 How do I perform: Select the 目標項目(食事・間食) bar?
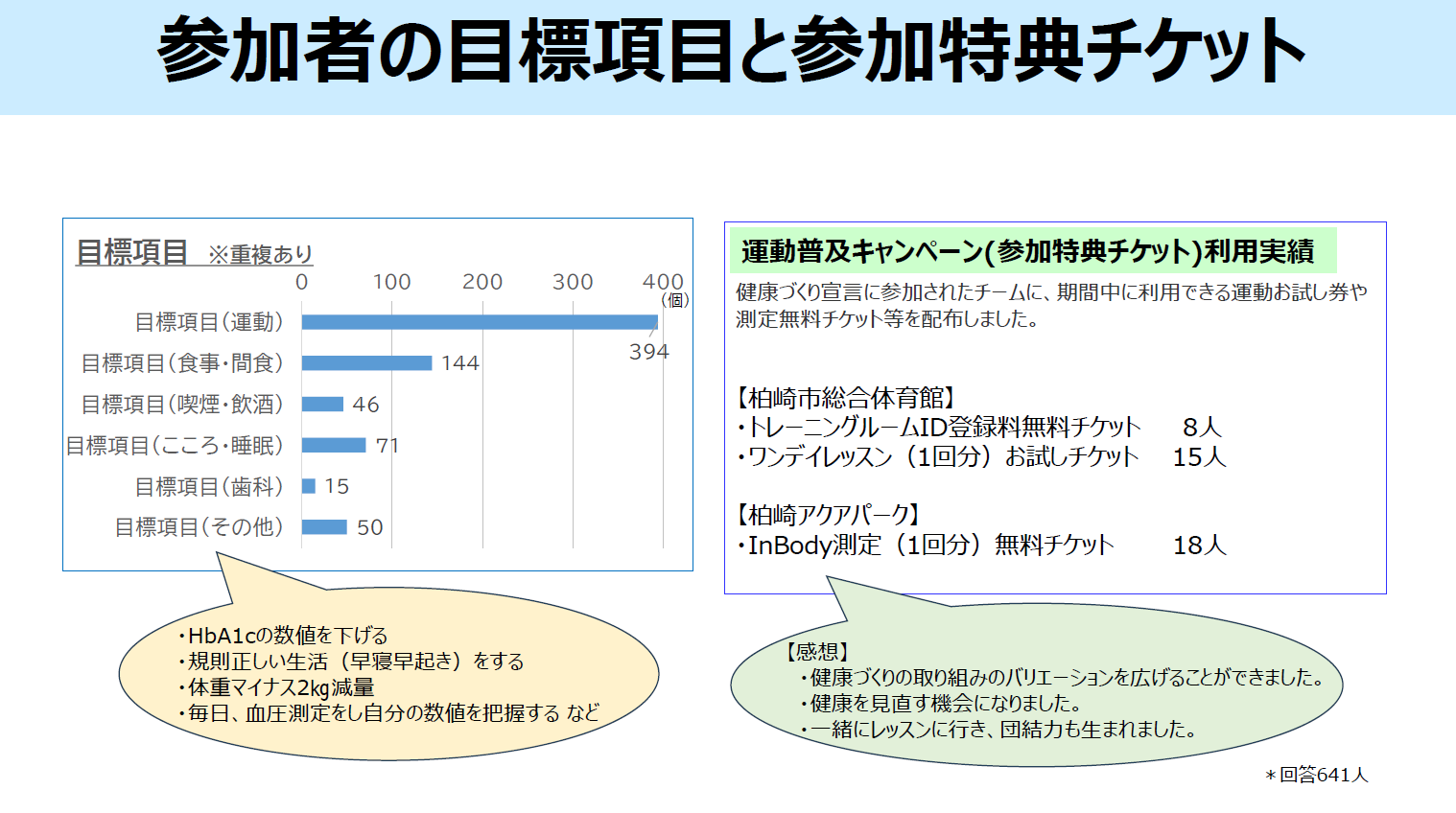(x=367, y=363)
